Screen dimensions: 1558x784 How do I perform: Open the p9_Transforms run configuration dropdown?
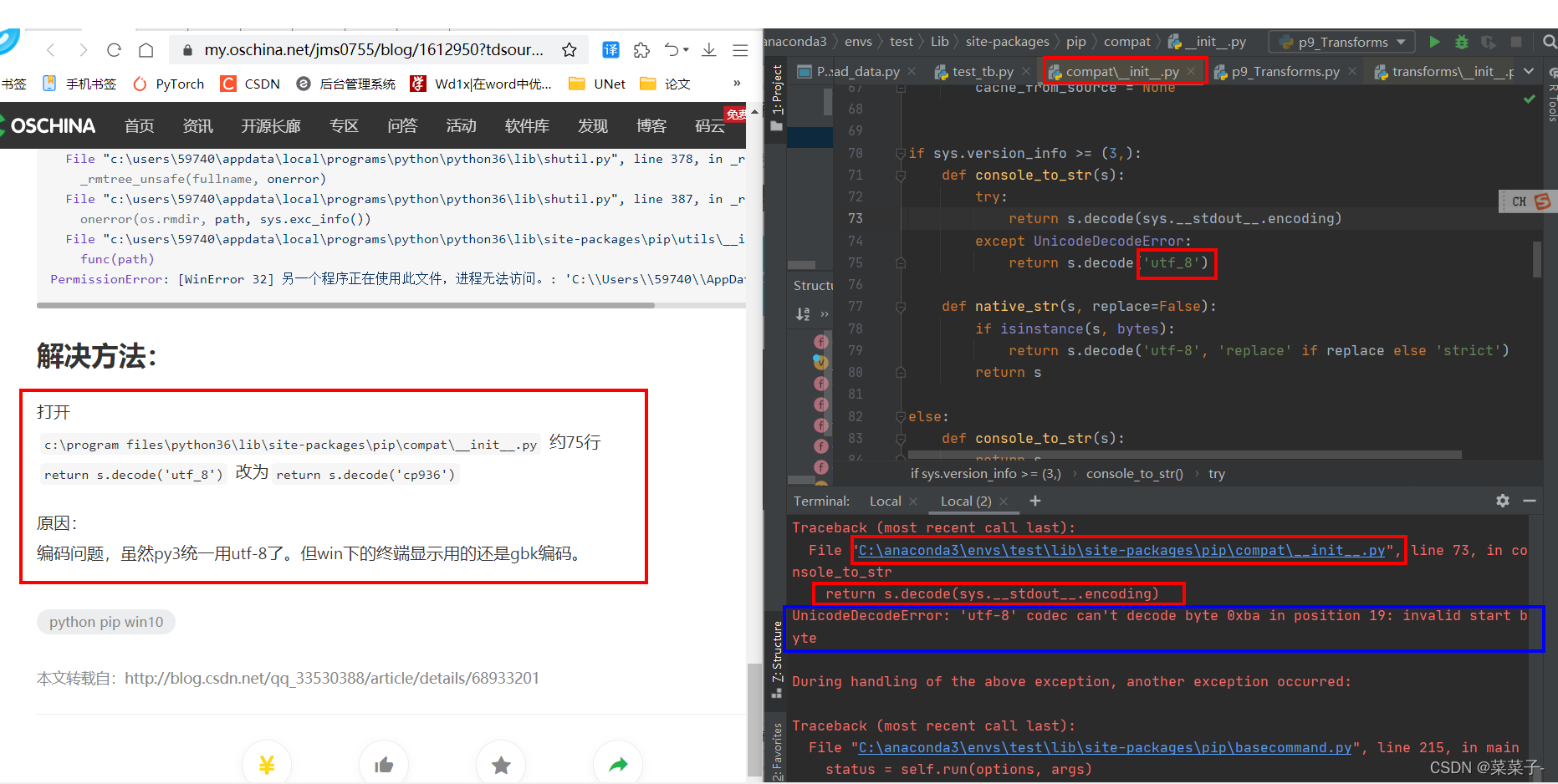pos(1342,42)
